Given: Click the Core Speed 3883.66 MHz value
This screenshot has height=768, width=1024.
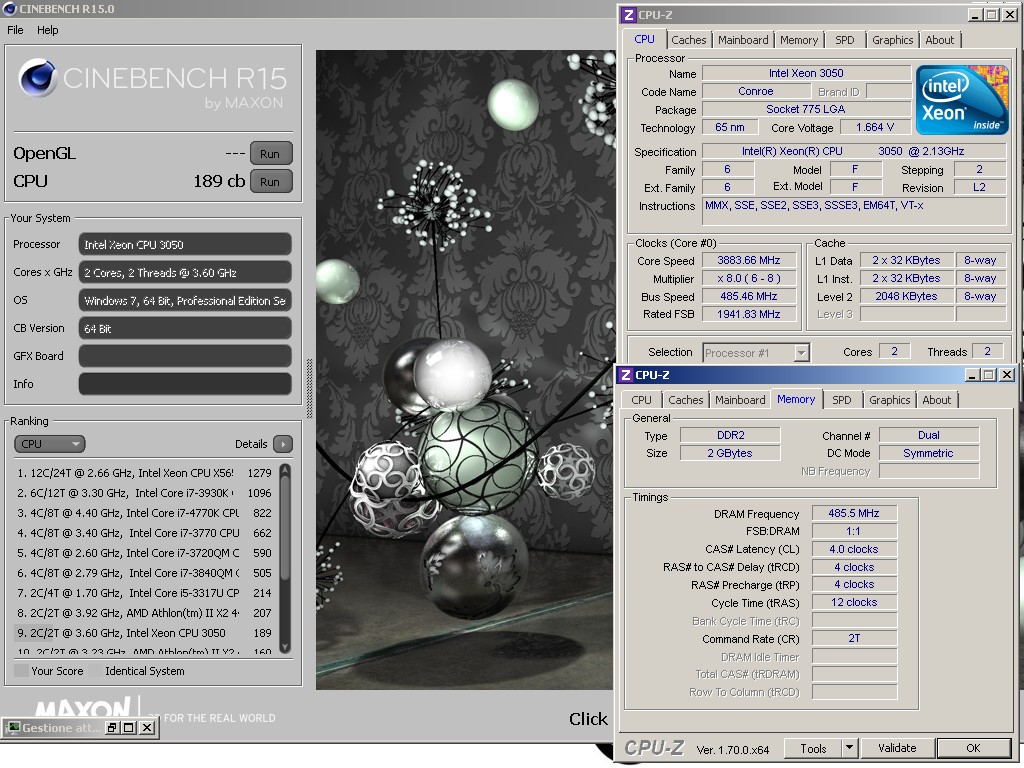Looking at the screenshot, I should coord(749,260).
